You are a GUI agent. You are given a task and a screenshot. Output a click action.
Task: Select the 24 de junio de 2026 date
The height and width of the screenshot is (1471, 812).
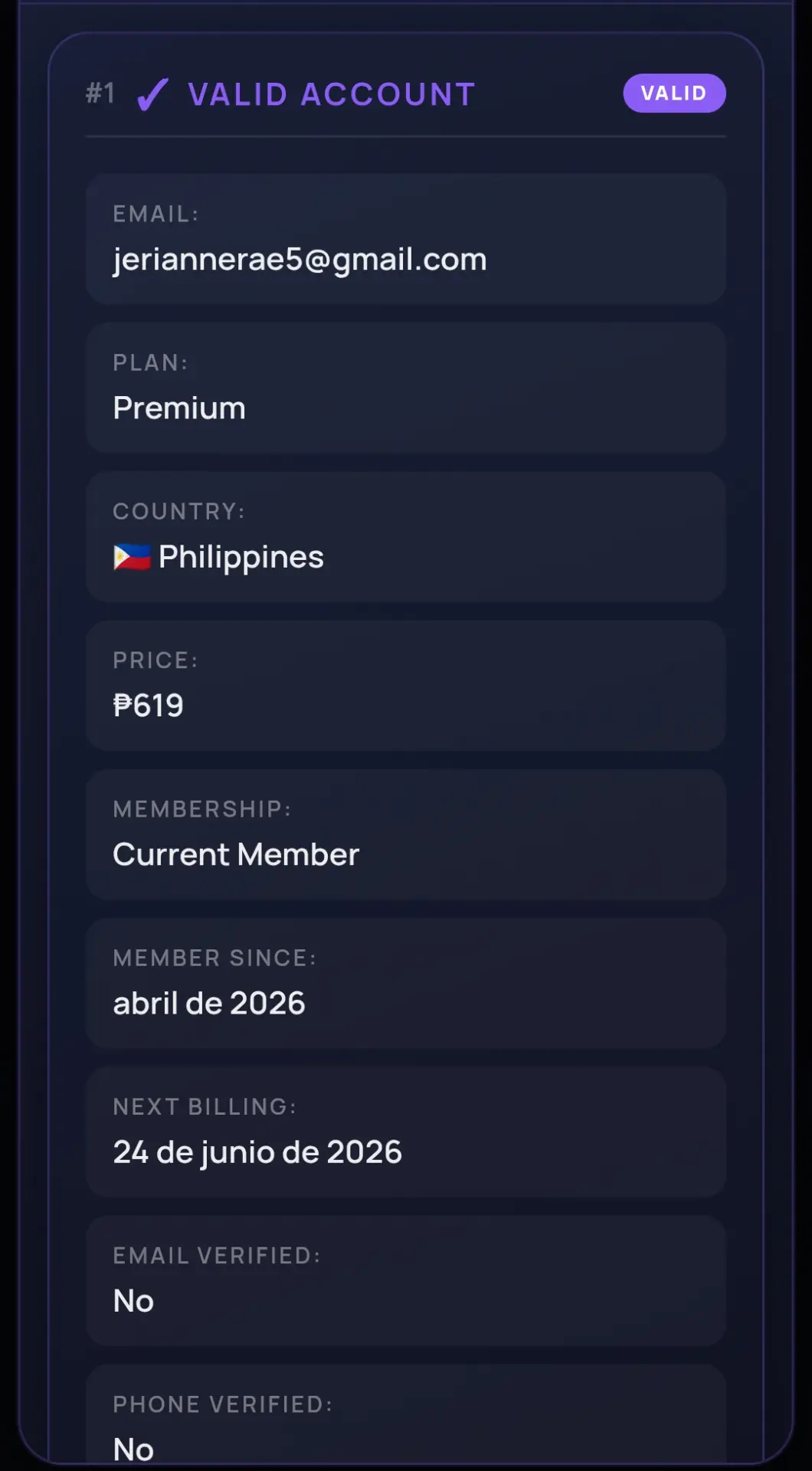click(257, 1152)
